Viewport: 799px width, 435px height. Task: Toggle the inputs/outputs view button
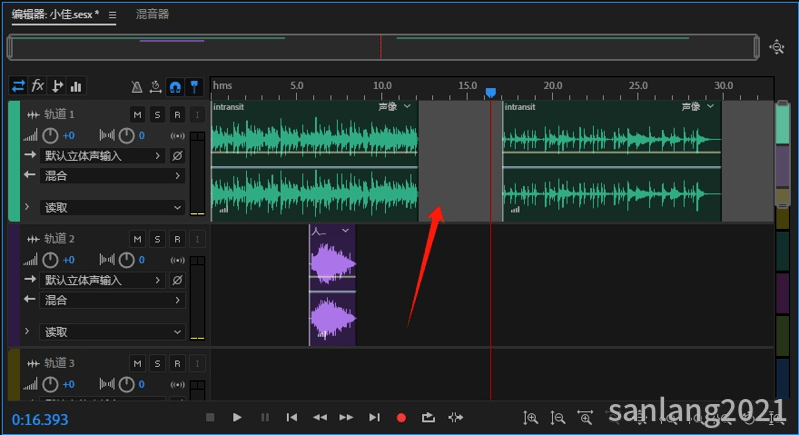coord(18,86)
